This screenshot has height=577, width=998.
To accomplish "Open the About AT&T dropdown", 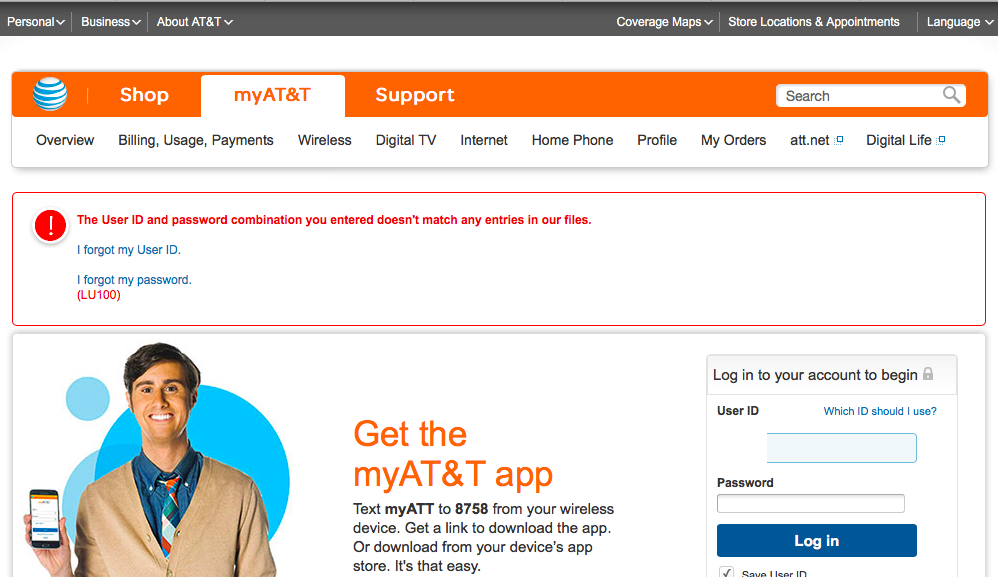I will click(x=195, y=22).
